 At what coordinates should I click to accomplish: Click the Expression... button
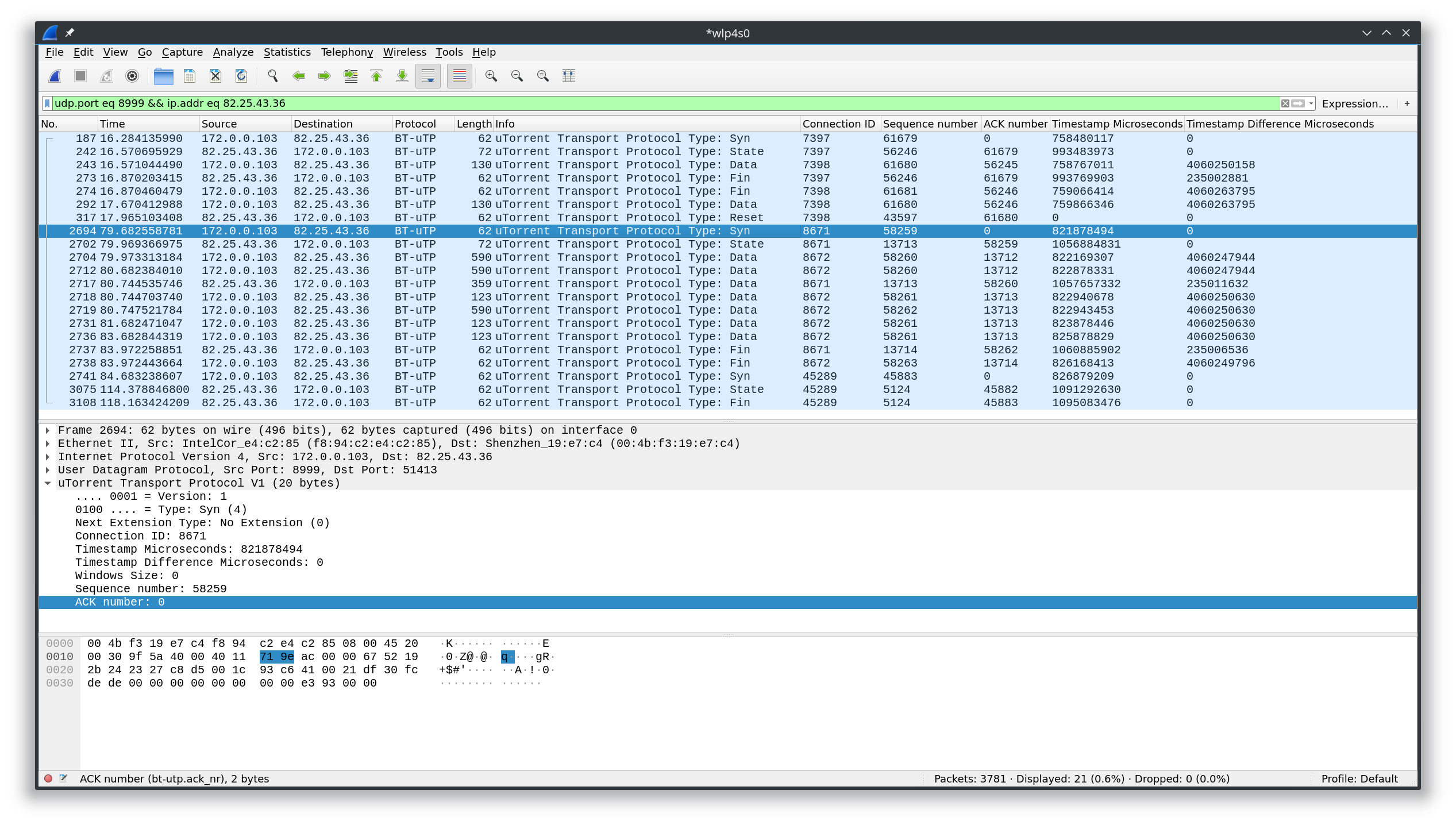1355,103
